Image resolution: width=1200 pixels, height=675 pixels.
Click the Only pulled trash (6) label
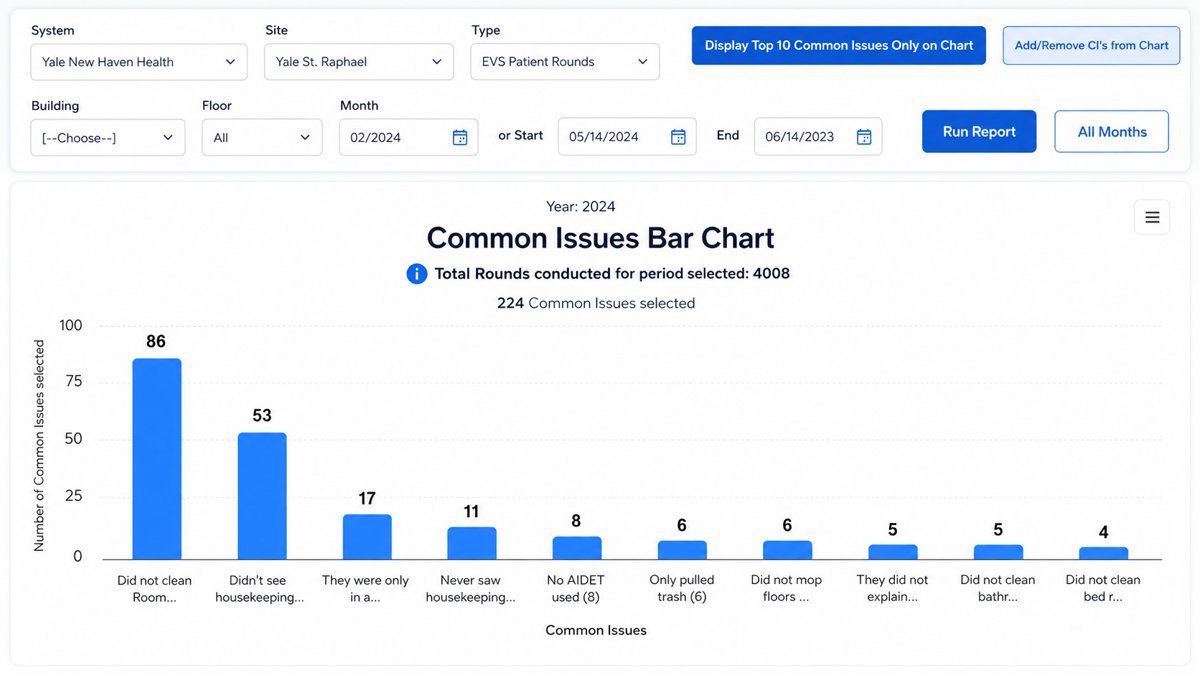(682, 588)
